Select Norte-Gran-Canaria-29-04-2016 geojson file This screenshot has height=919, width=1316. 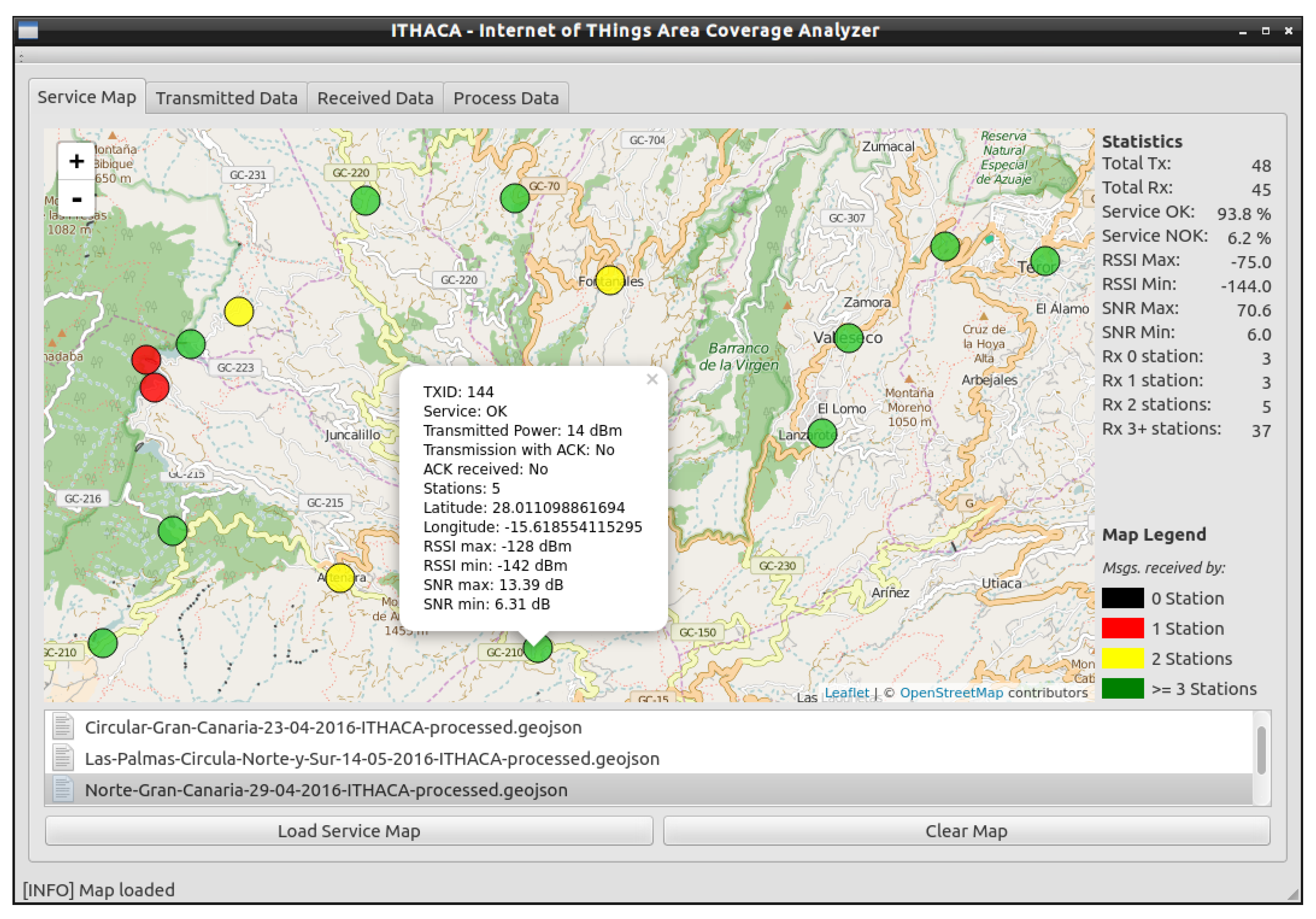point(648,790)
